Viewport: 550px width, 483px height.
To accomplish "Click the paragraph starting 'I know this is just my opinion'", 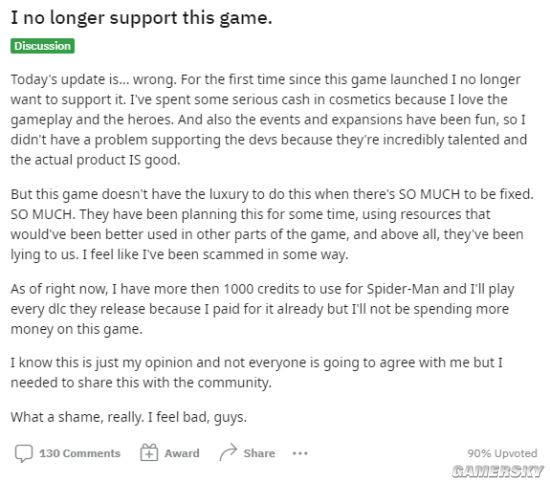I will [x=256, y=372].
